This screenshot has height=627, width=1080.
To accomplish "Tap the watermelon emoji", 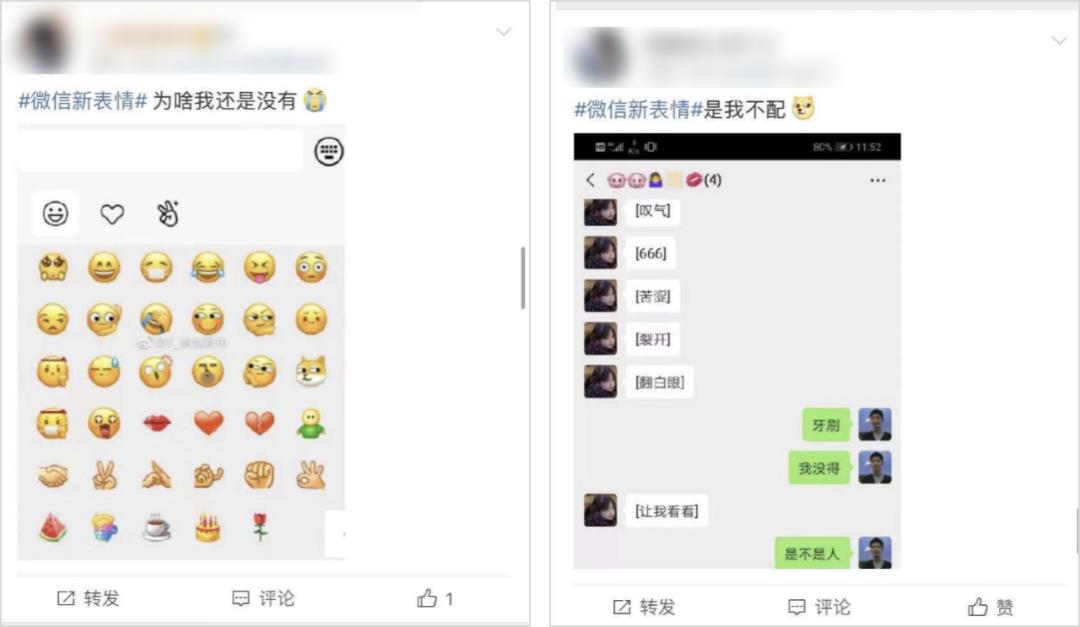I will click(53, 528).
